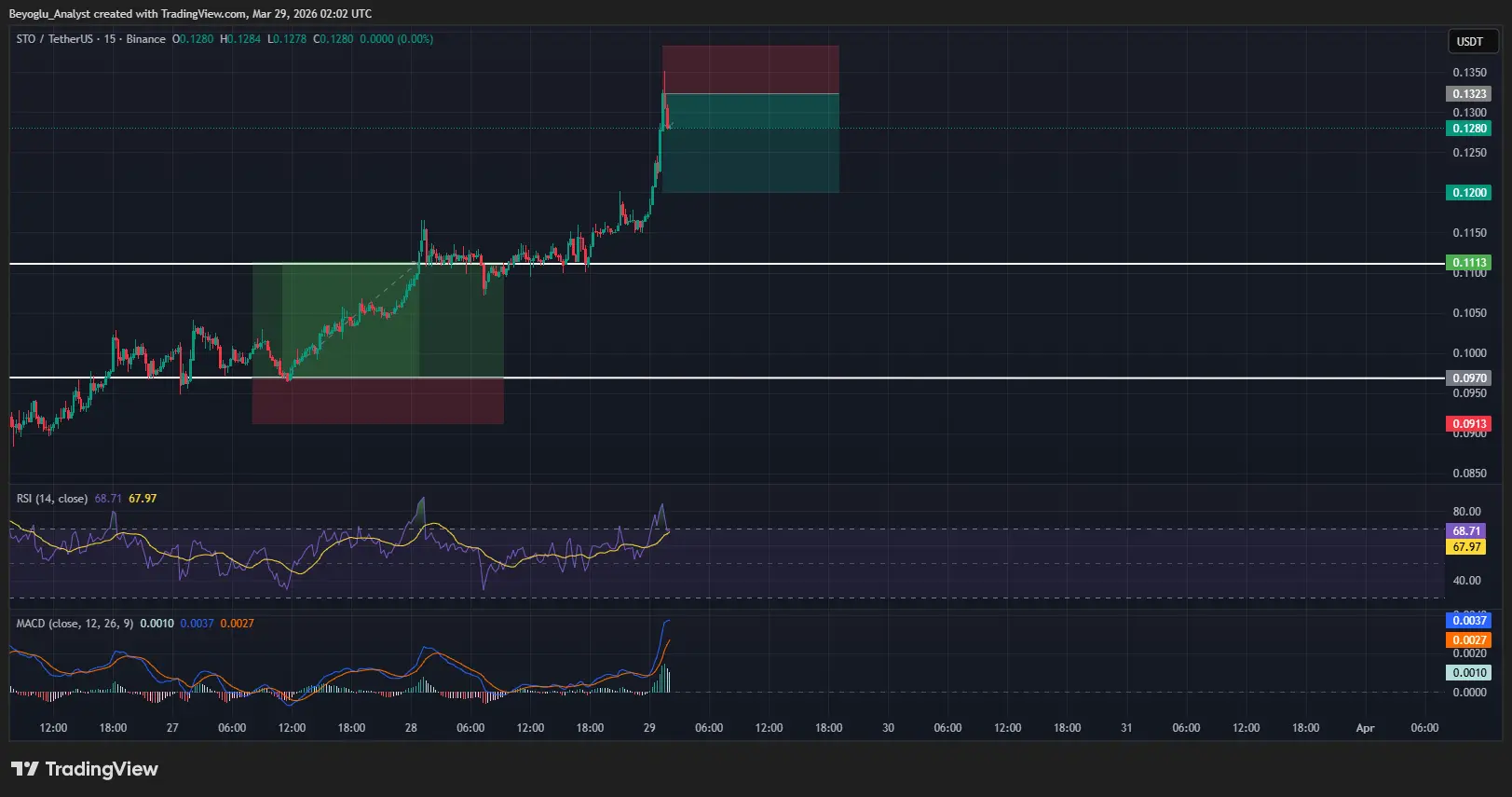Click the yellow 67.97 tag on RSI scale
The width and height of the screenshot is (1512, 797).
(1467, 547)
